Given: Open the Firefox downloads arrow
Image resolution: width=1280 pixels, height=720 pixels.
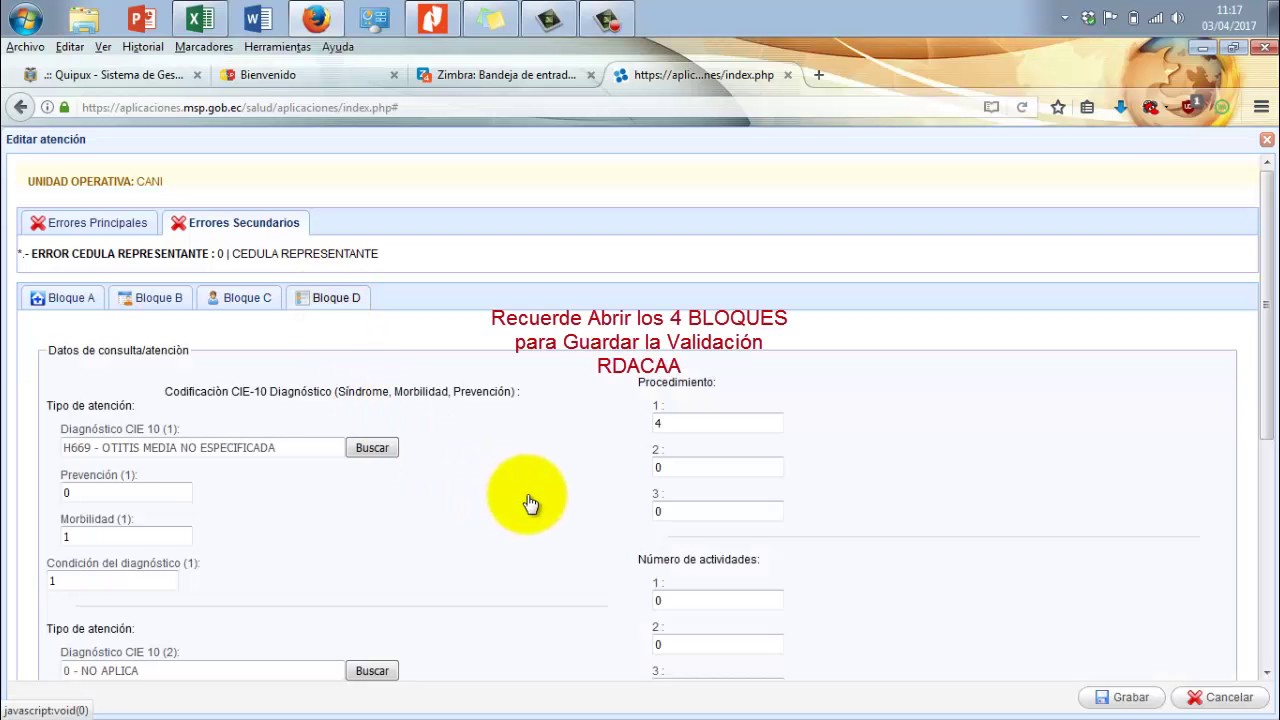Looking at the screenshot, I should pos(1120,107).
